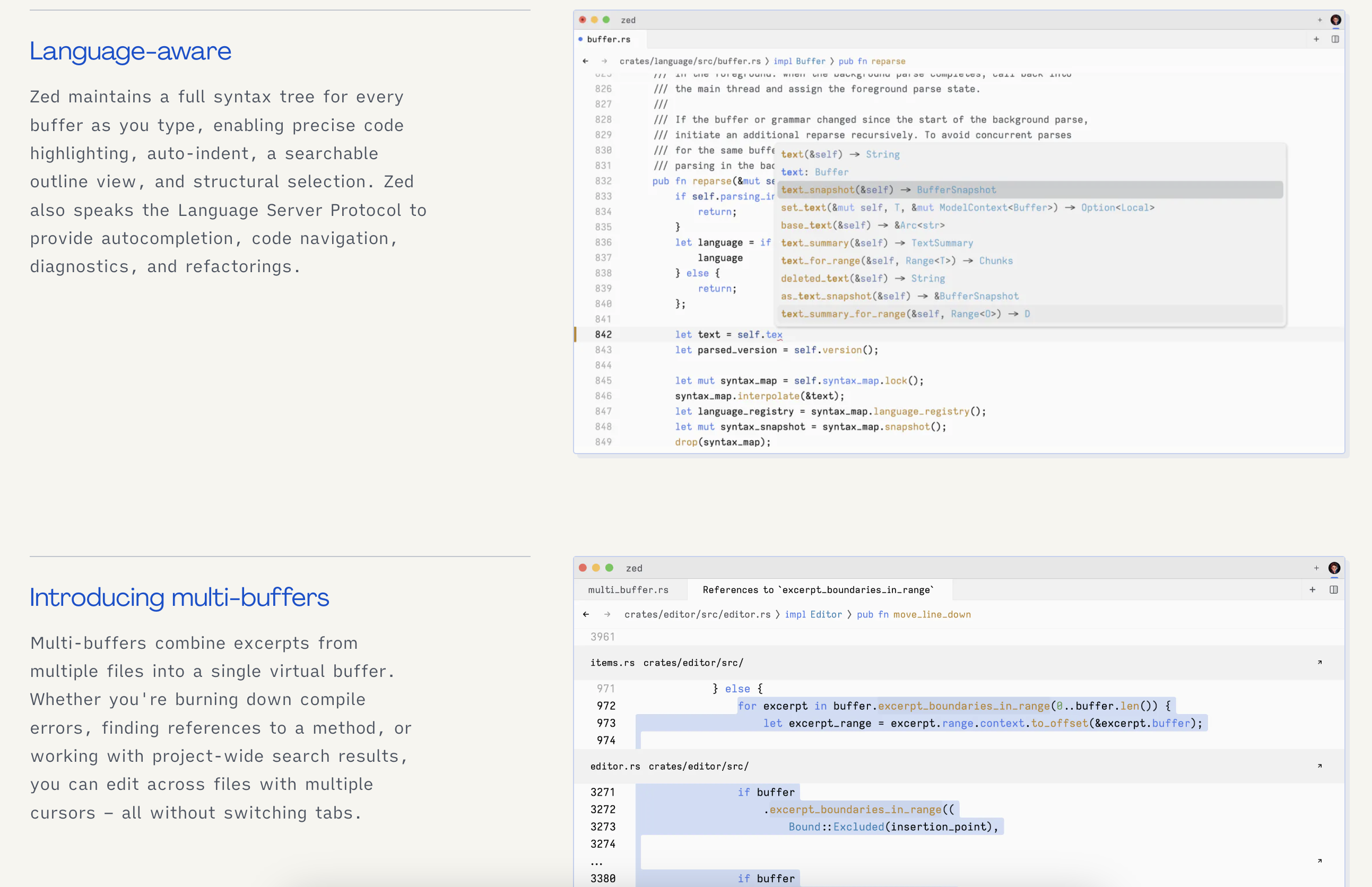Click the back arrow in buffer.rs breadcrumb bar

point(585,61)
